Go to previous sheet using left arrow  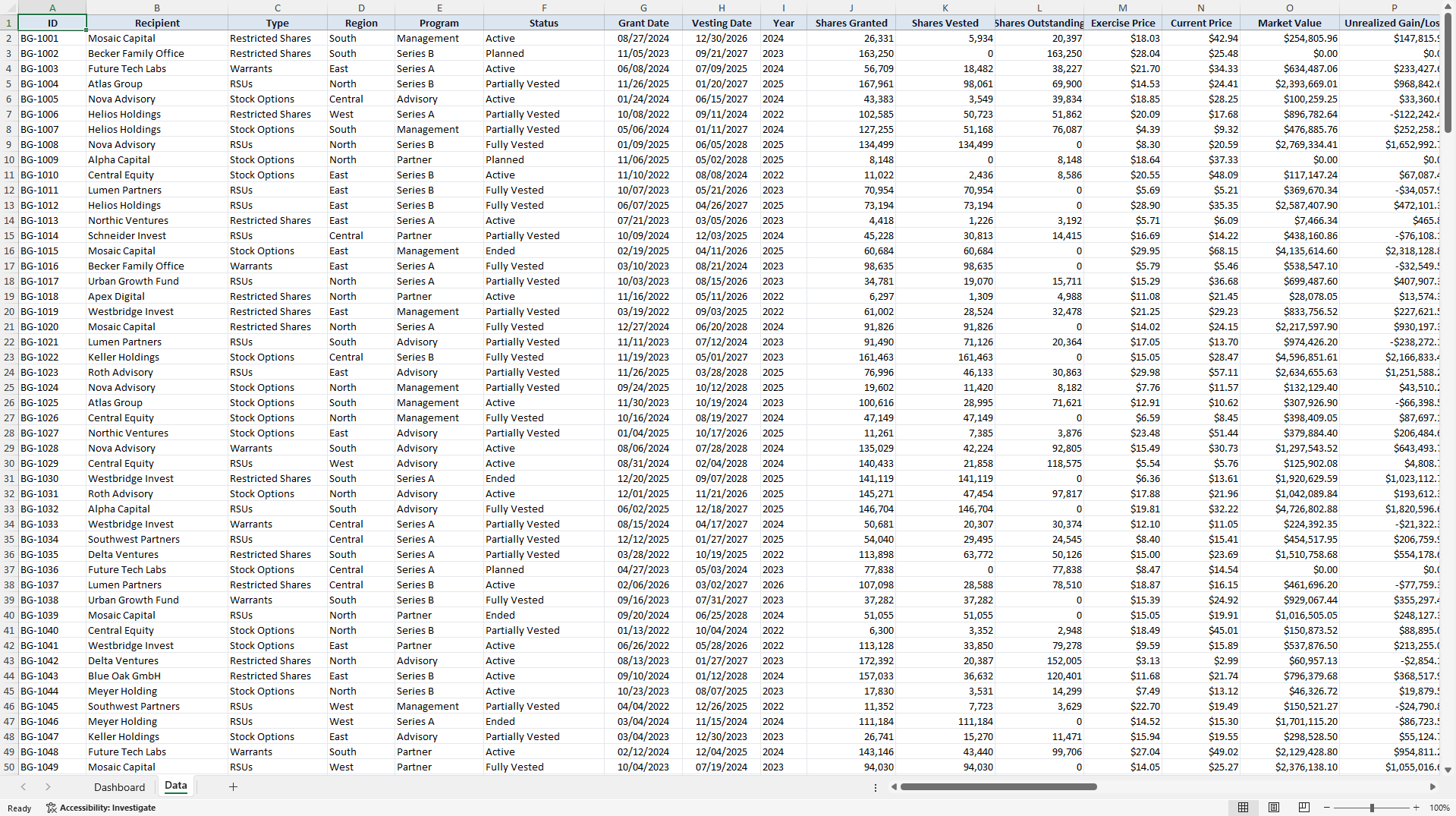[24, 787]
